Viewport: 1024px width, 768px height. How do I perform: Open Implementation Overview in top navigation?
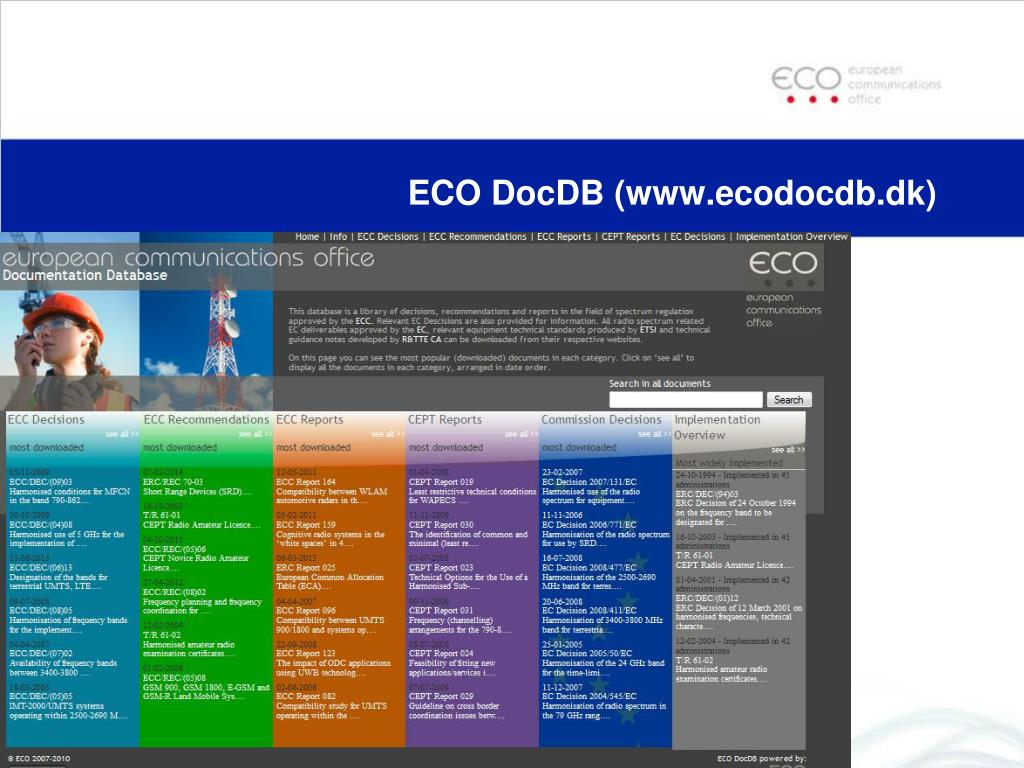point(792,237)
